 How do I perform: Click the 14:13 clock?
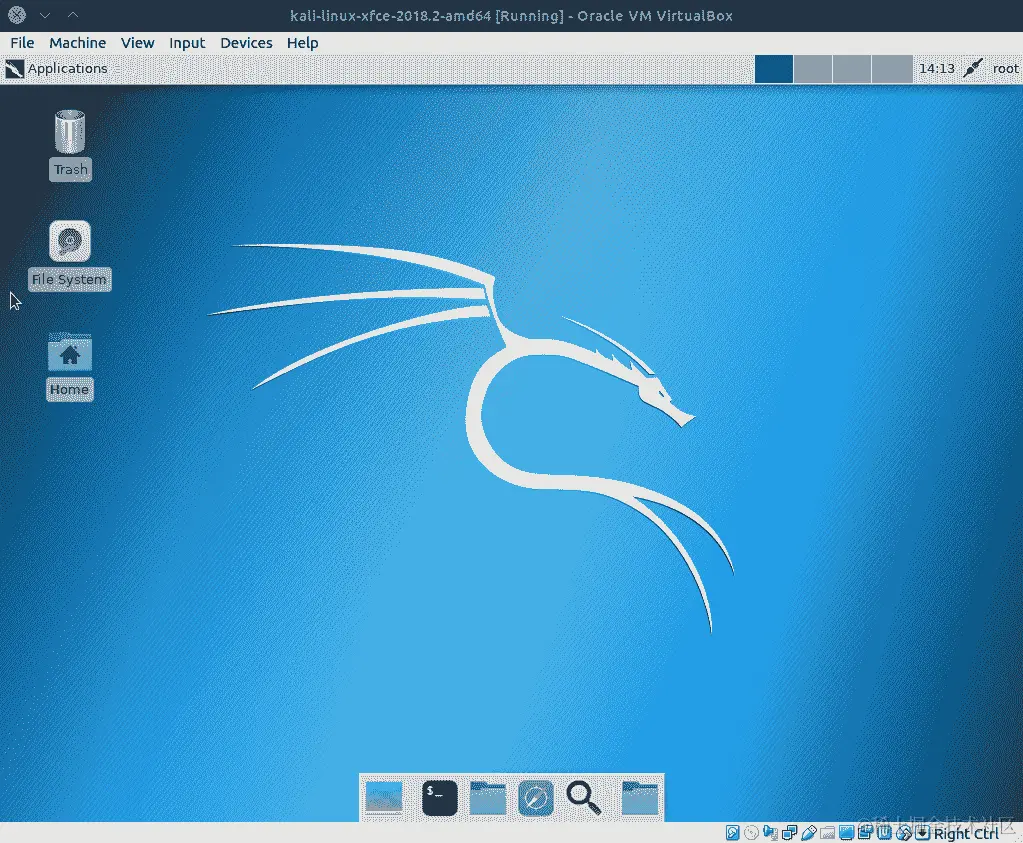click(x=936, y=69)
